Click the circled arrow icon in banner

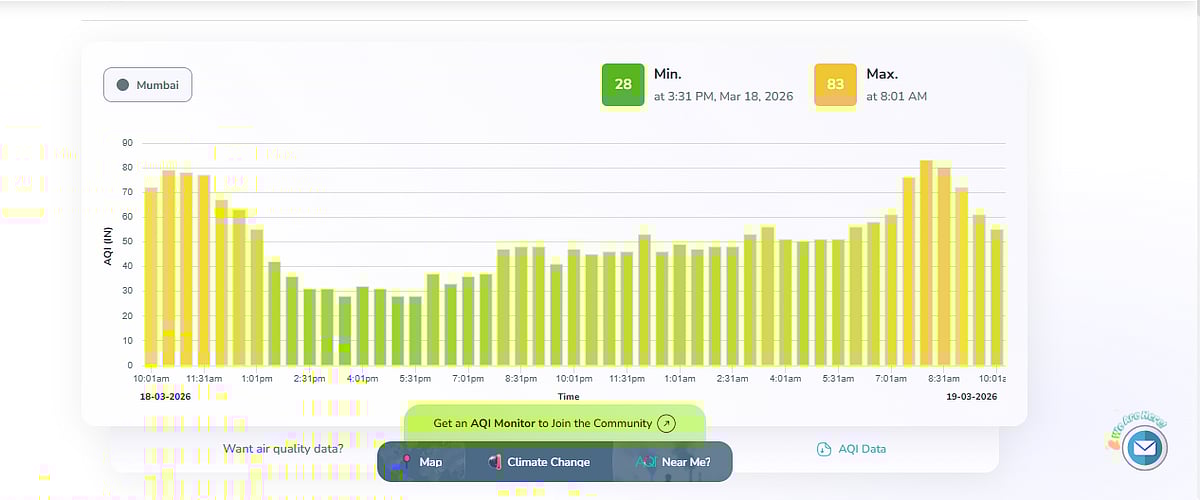coord(667,423)
